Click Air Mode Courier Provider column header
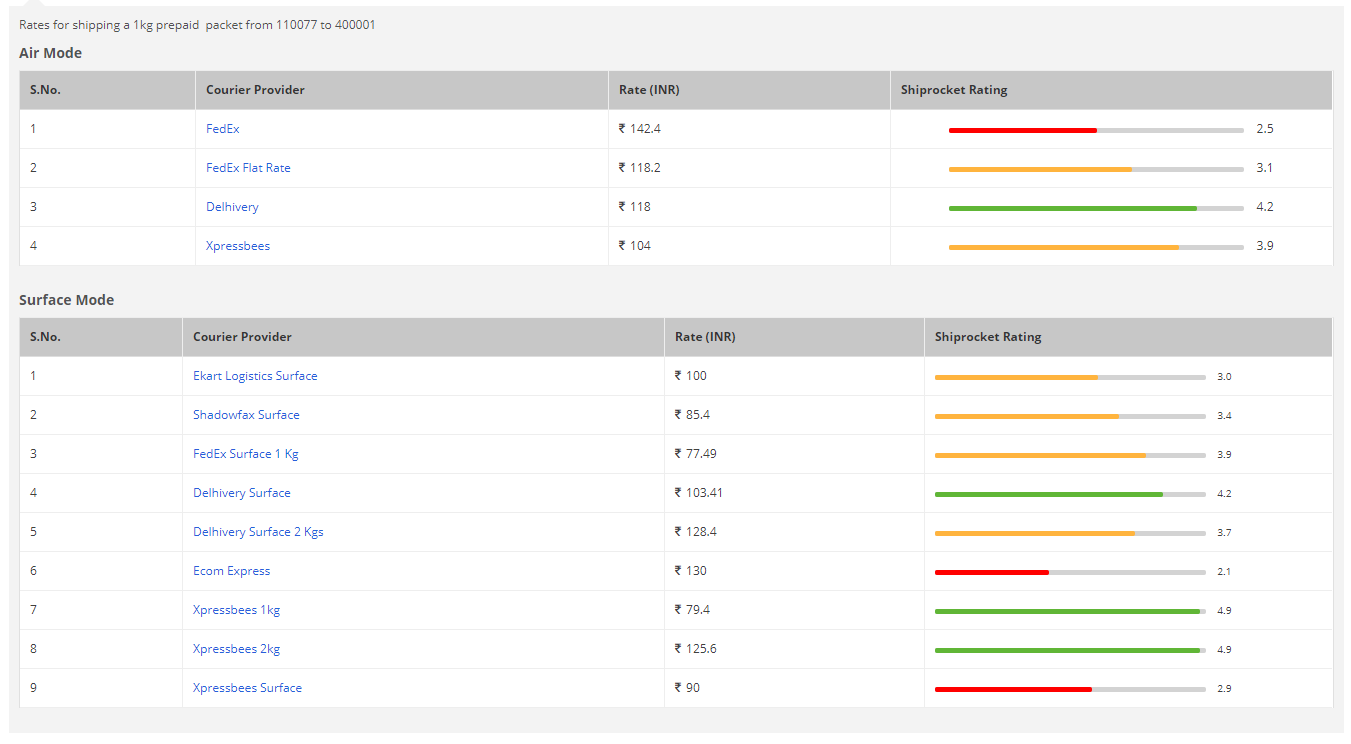Screen dimensions: 1351x744 401,90
